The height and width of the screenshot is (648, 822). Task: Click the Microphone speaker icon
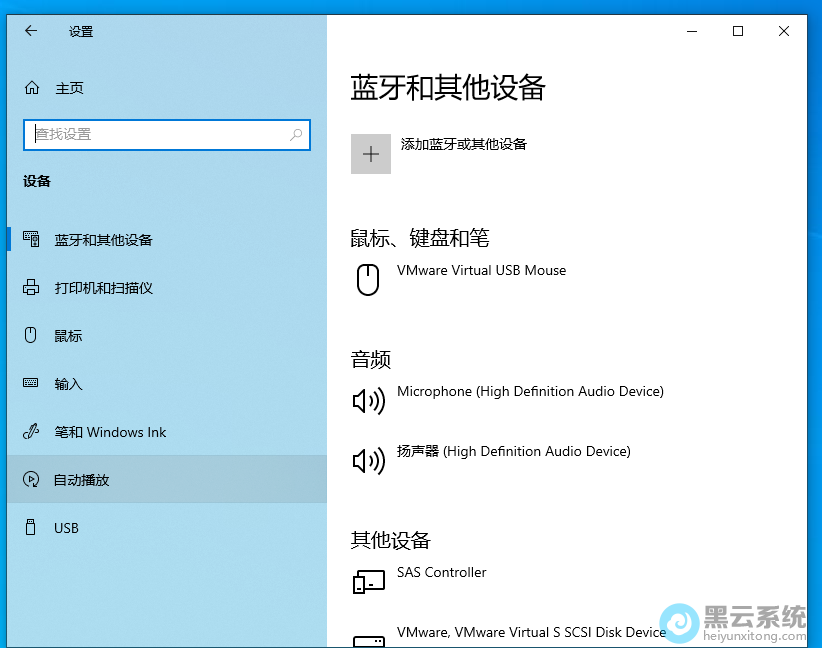coord(368,401)
